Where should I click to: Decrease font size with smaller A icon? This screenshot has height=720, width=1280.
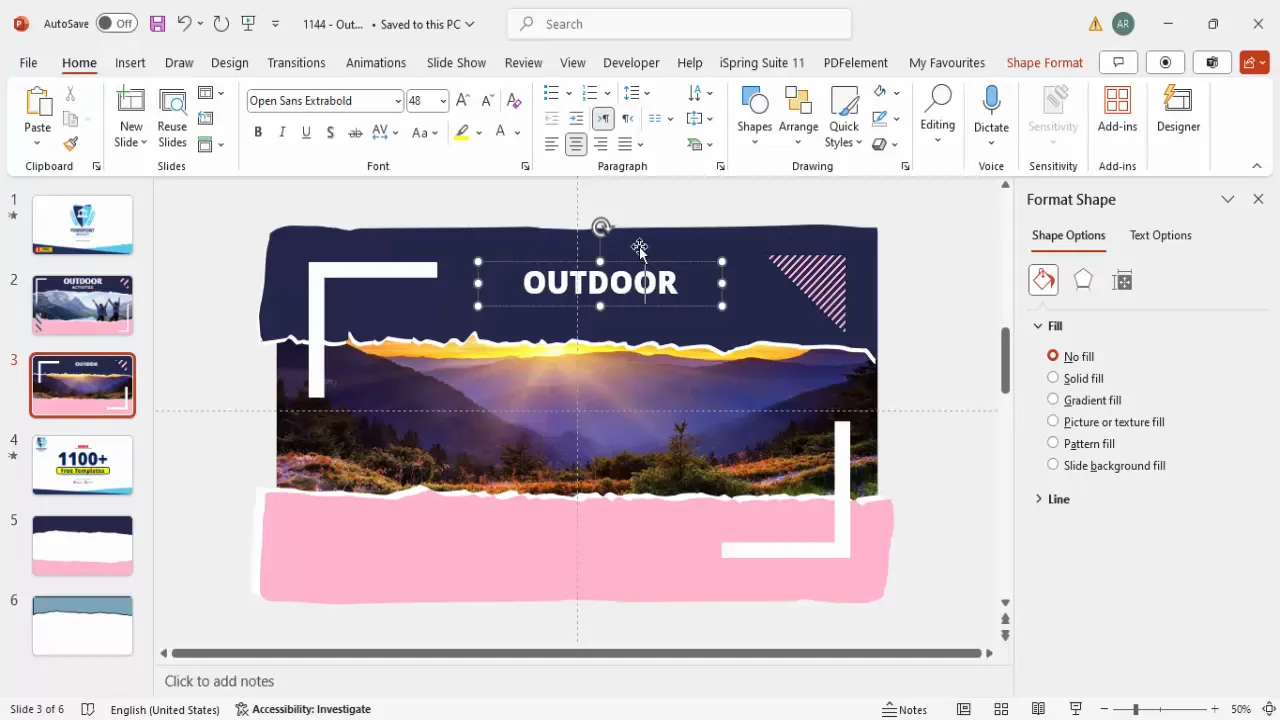point(488,101)
